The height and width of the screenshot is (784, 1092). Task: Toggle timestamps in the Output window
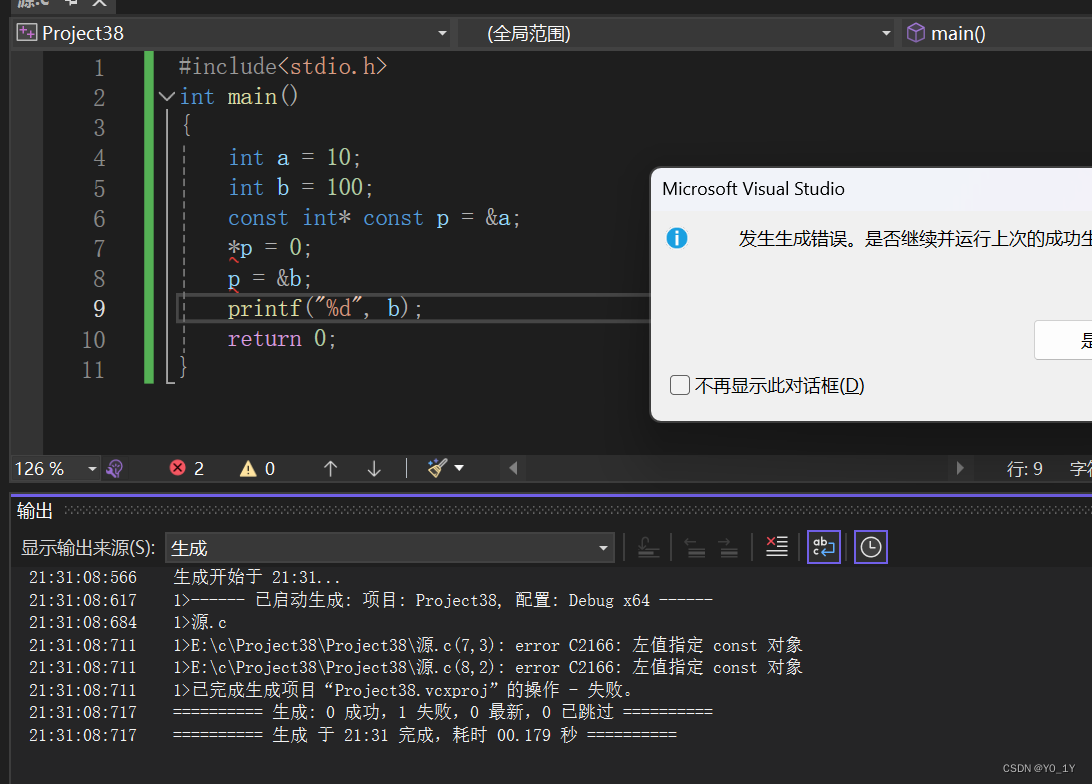pos(870,546)
